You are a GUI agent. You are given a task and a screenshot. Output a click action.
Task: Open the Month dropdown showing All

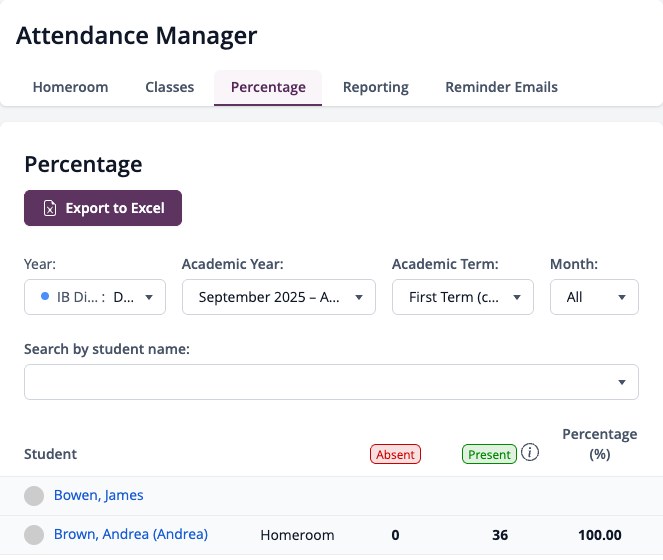[x=594, y=297]
